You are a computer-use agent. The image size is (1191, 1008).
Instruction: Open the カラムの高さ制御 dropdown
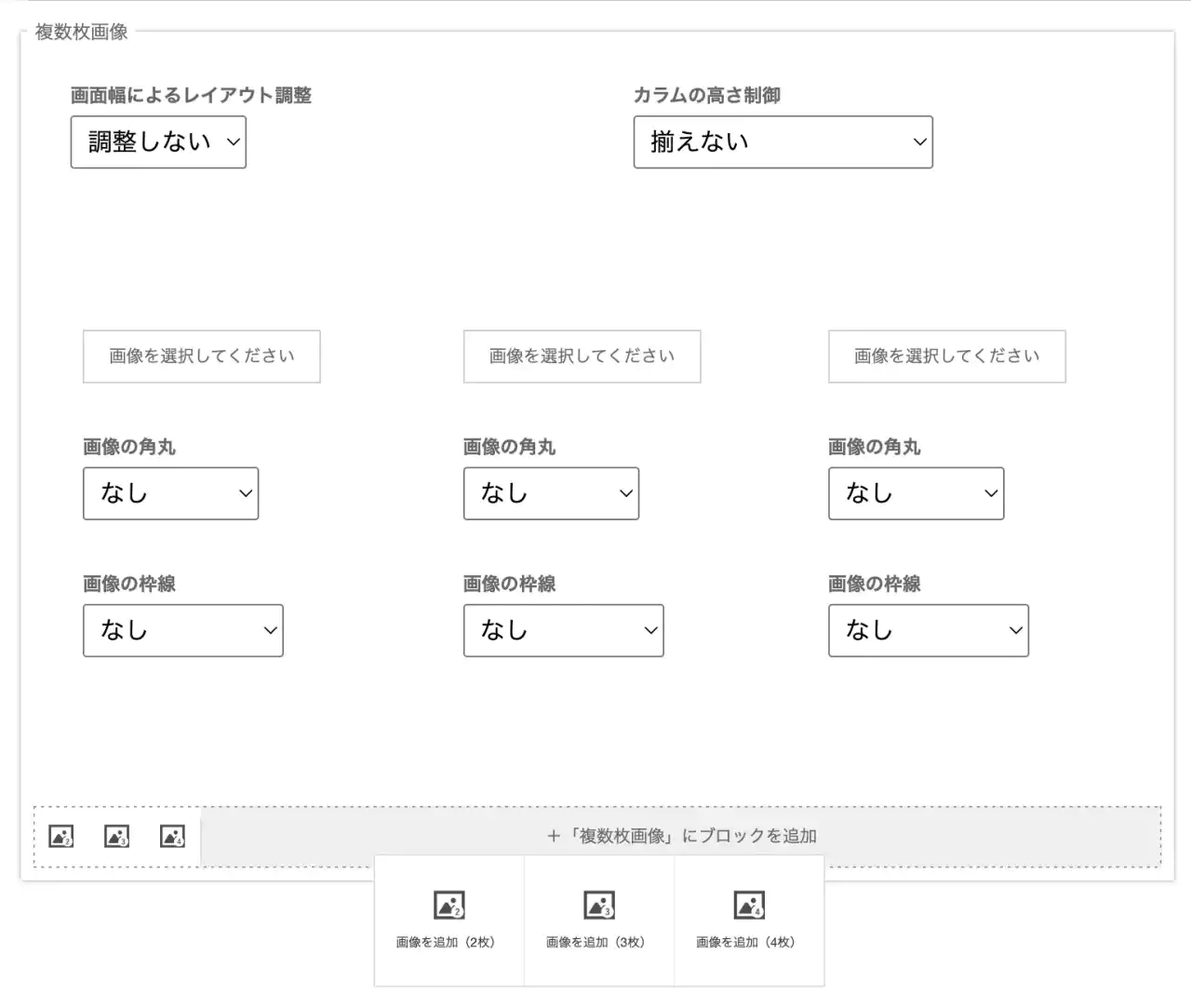(x=783, y=142)
